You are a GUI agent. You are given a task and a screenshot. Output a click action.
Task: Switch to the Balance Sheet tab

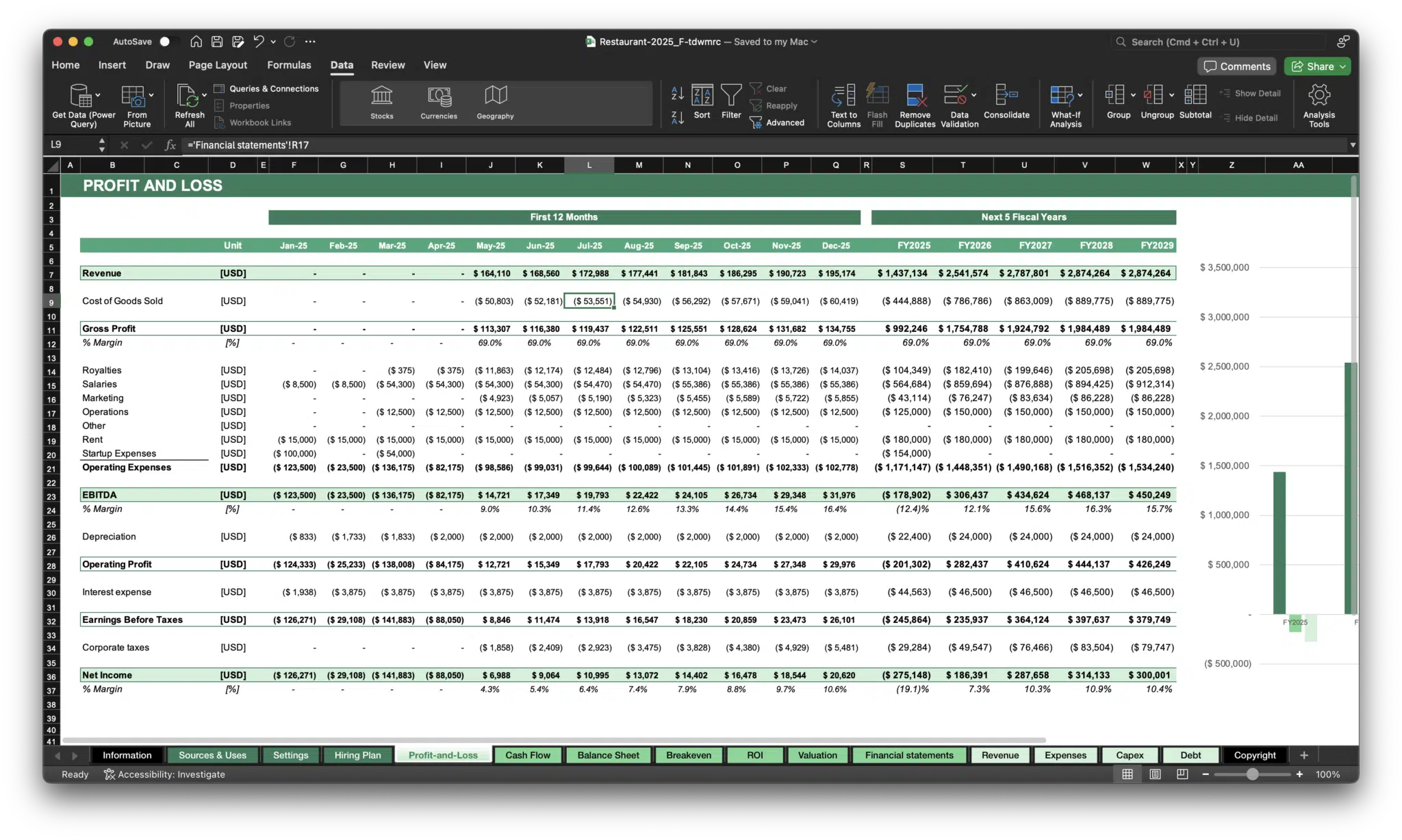[608, 755]
